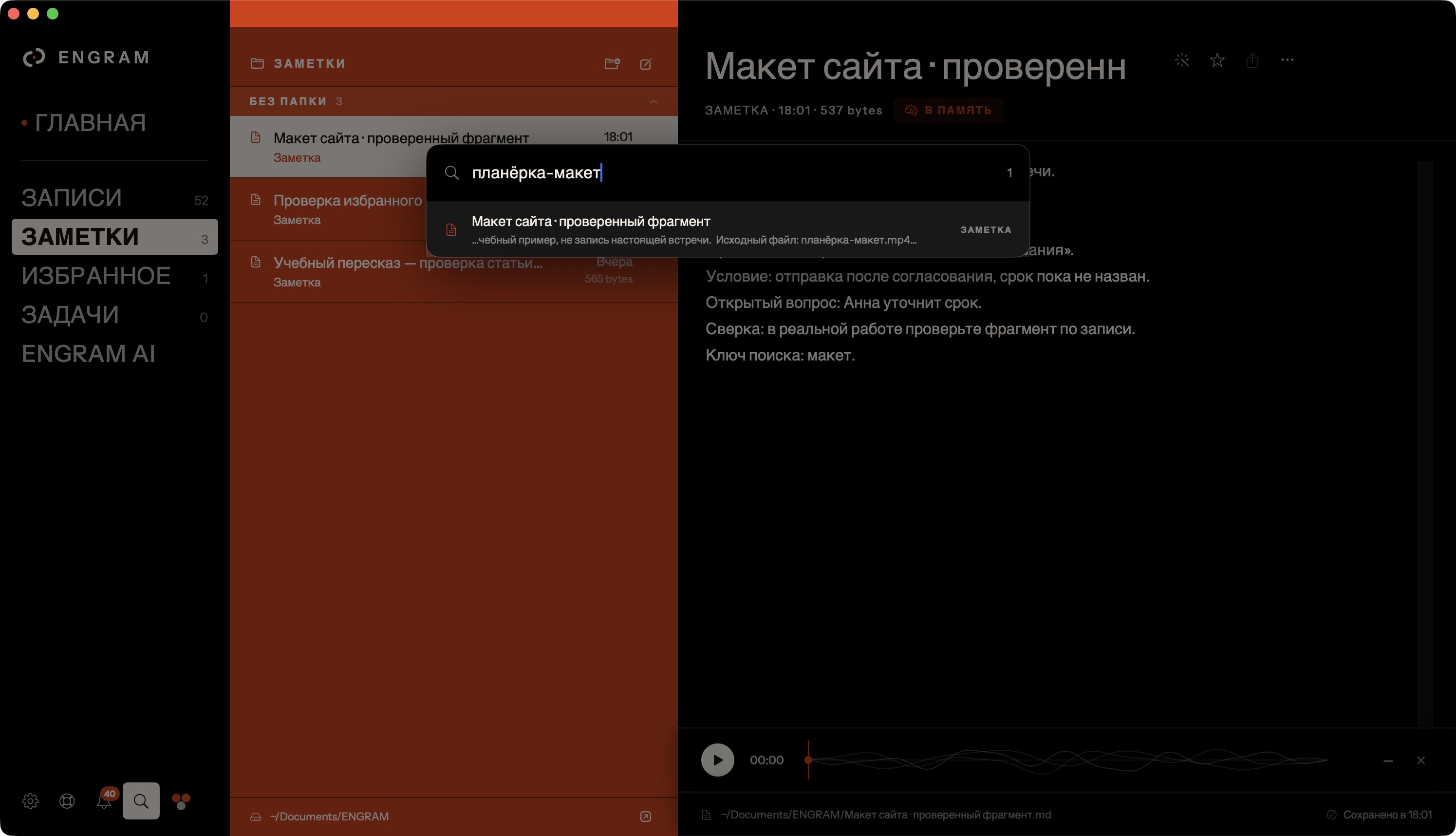Click the 00:00 playback time
1456x836 pixels.
766,760
